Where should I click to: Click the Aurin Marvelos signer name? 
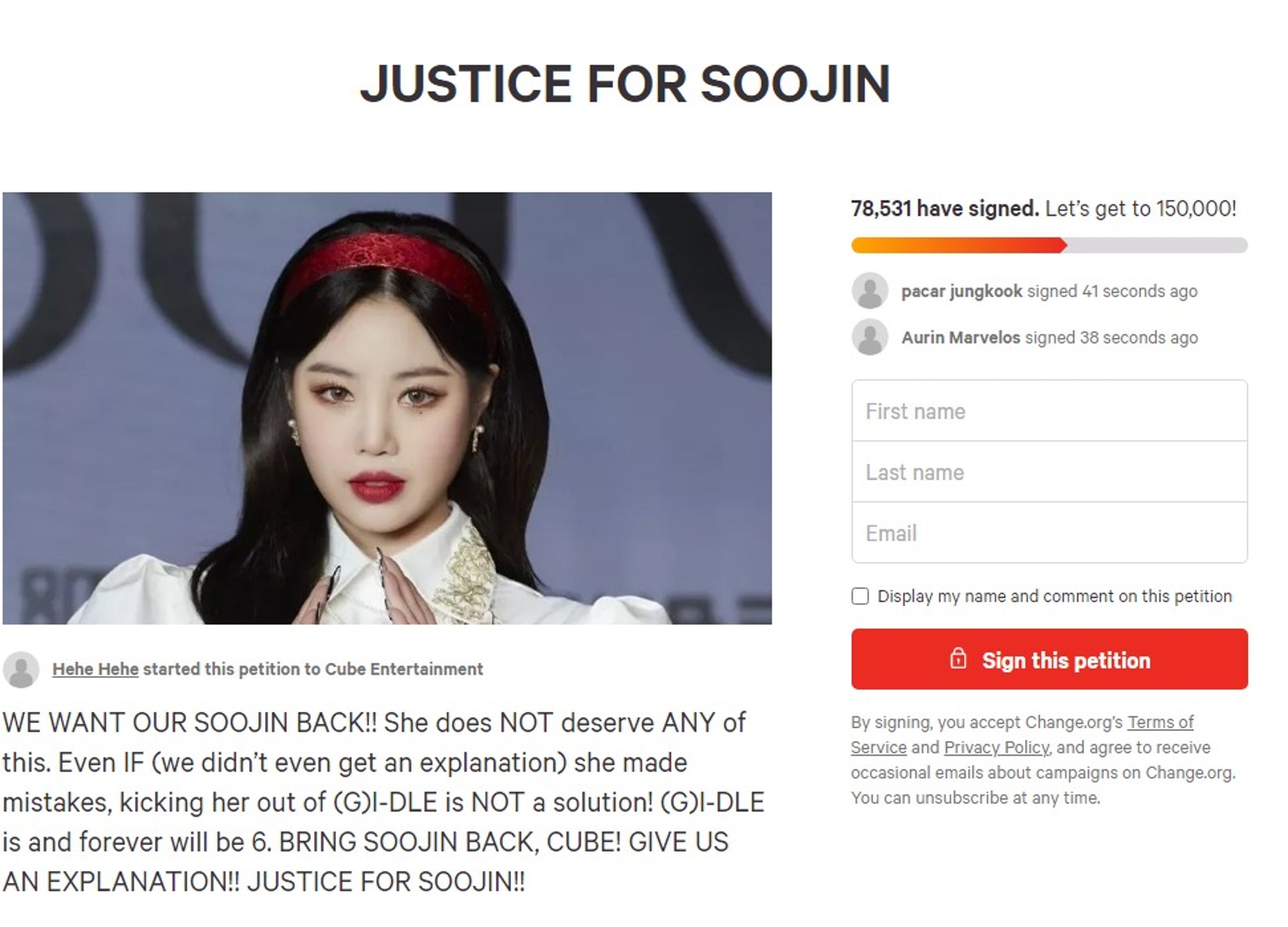click(960, 337)
